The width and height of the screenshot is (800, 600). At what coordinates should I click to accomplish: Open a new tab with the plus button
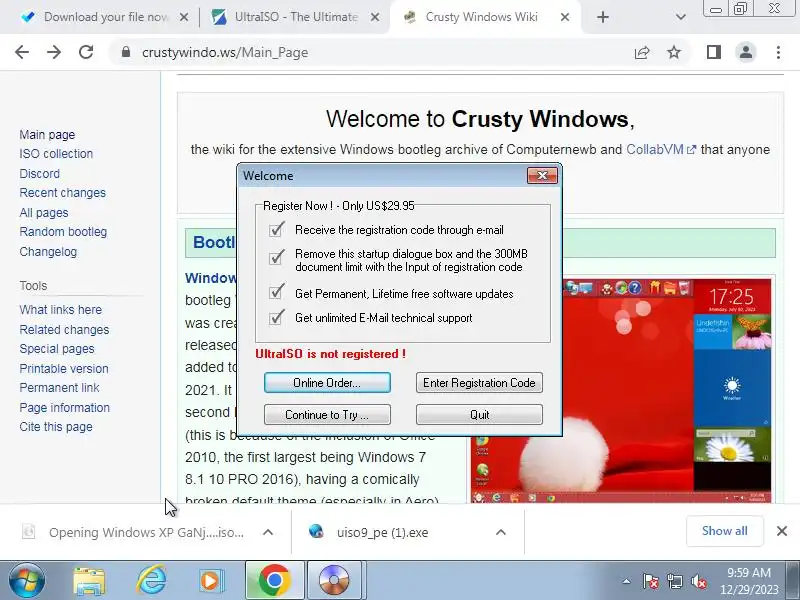tap(603, 17)
